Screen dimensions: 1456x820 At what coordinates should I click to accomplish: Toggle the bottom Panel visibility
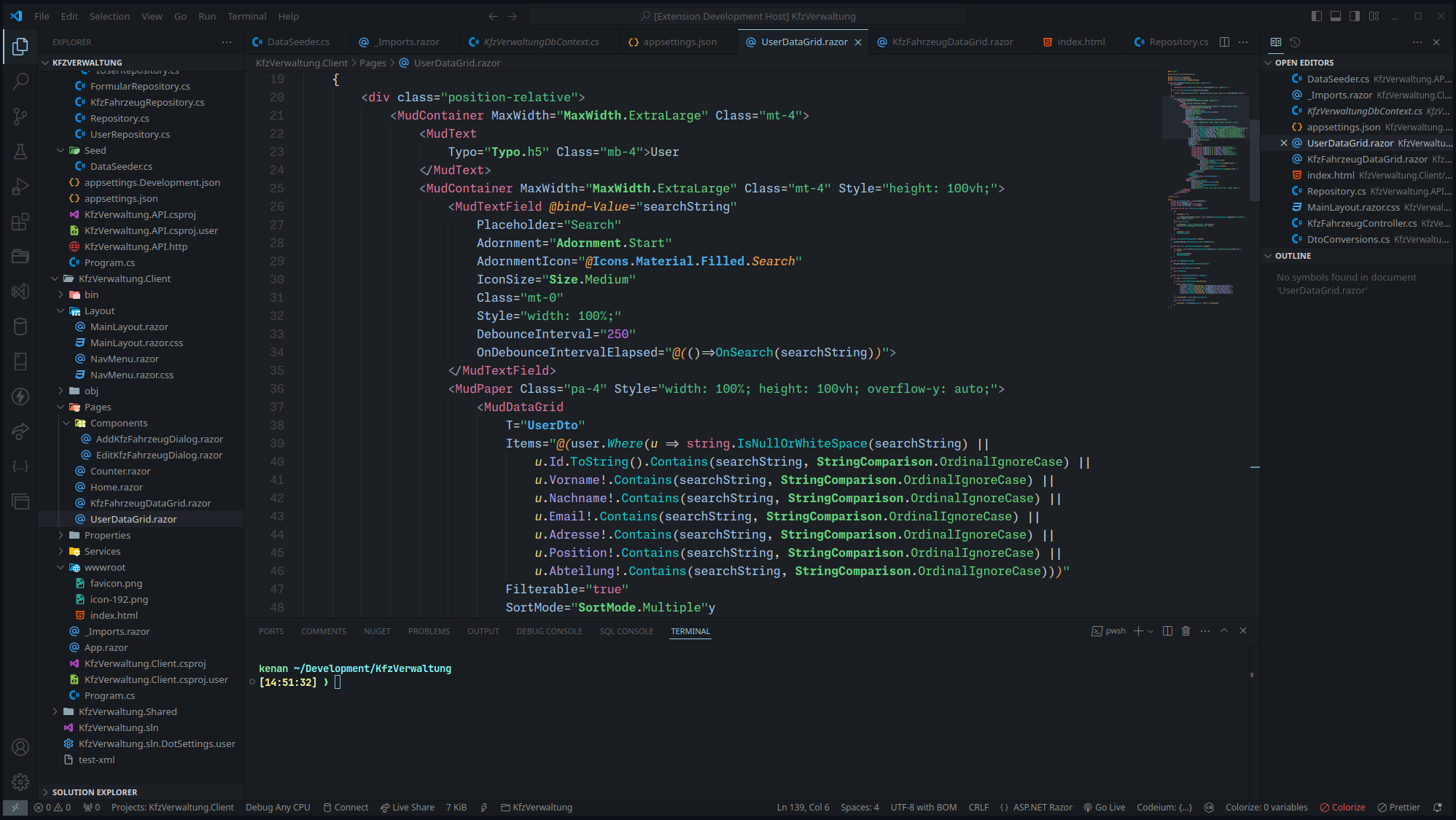pos(1336,16)
